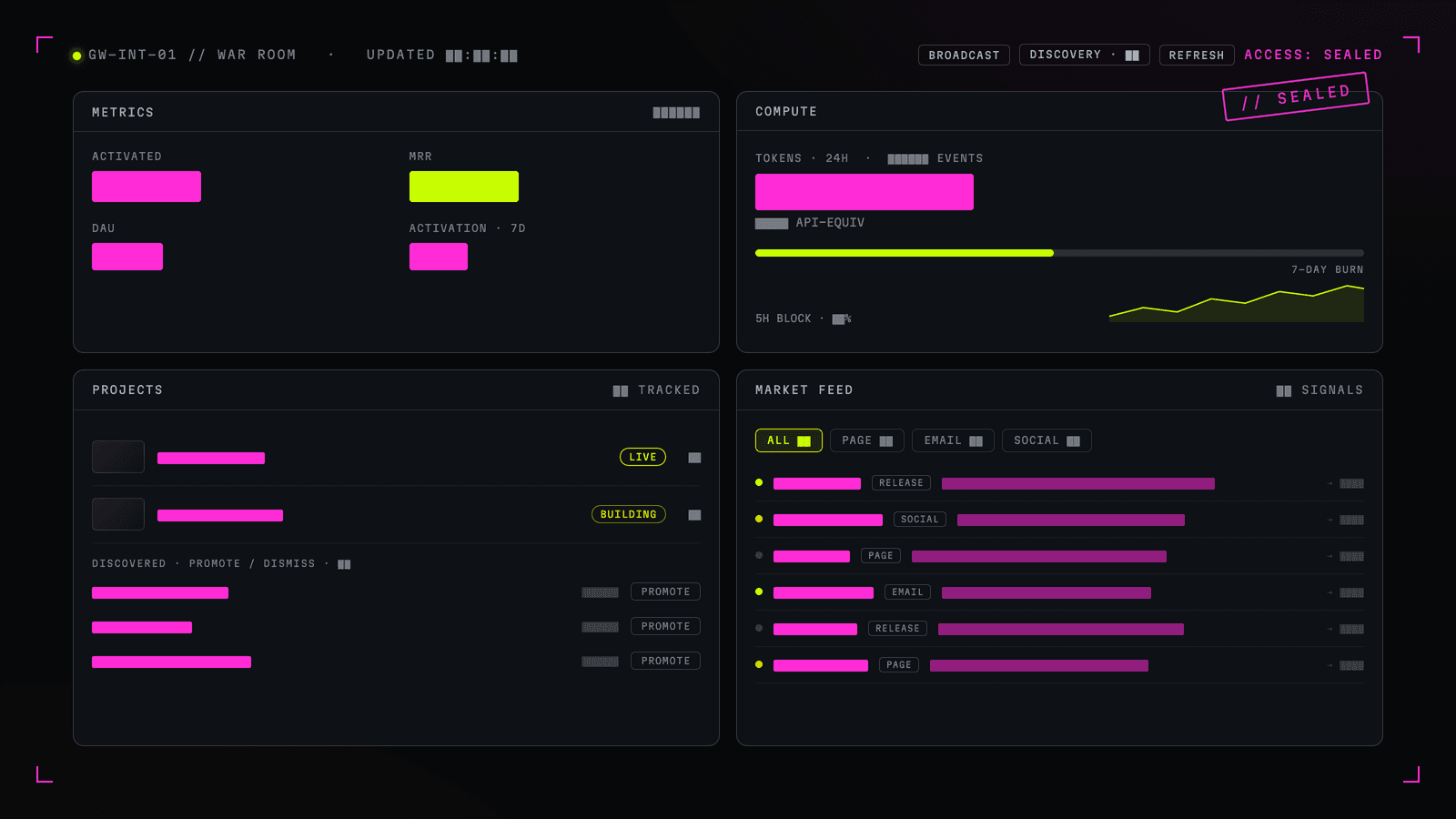
Task: Click the token usage progress bar
Action: (x=1059, y=253)
